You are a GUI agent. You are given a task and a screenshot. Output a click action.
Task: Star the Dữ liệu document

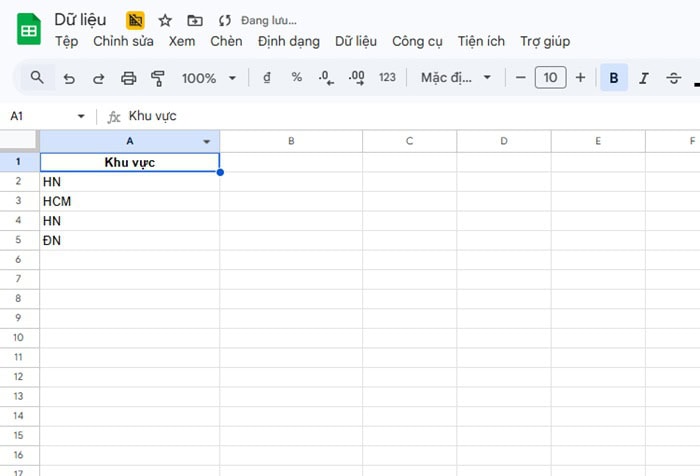pos(165,20)
